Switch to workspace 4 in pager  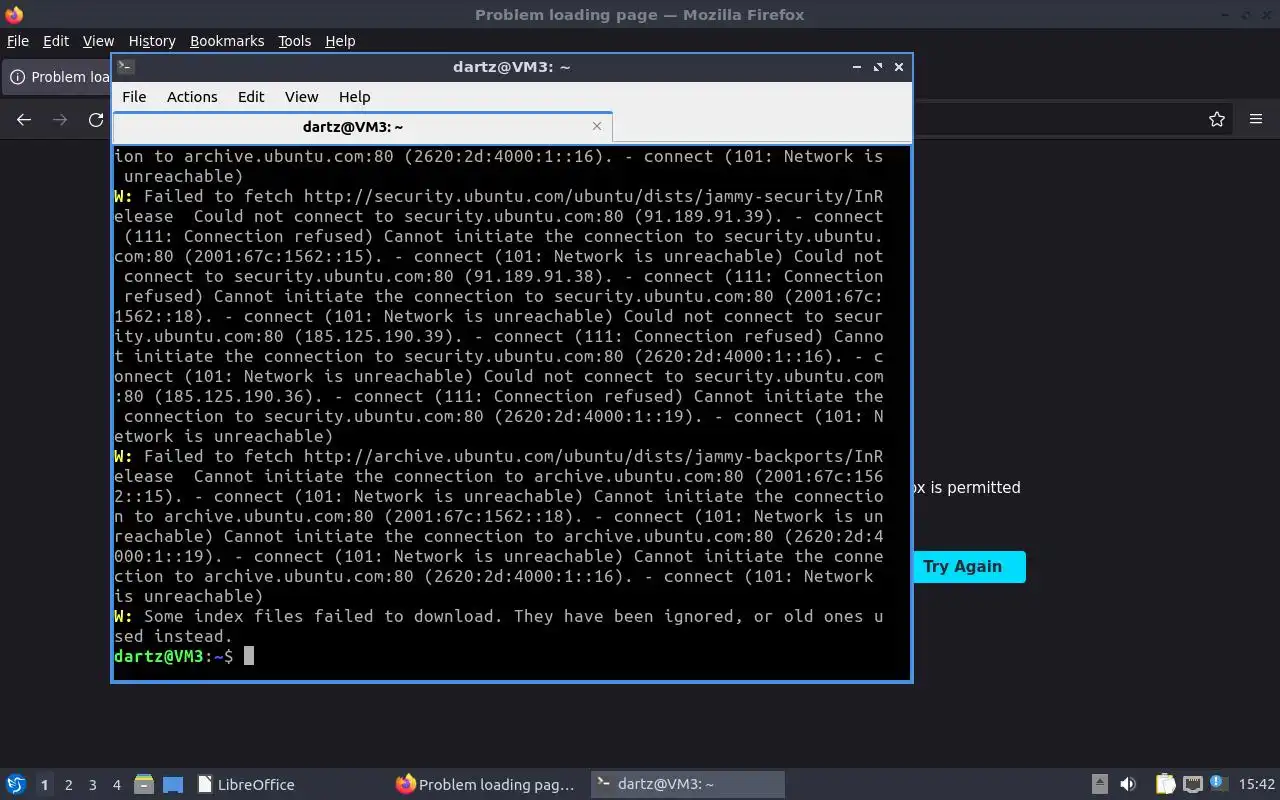[x=116, y=785]
